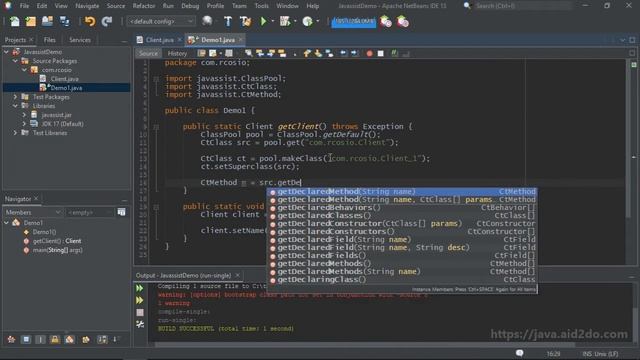Click Find Selection icon in editor toolbar
The image size is (640, 360).
point(249,53)
